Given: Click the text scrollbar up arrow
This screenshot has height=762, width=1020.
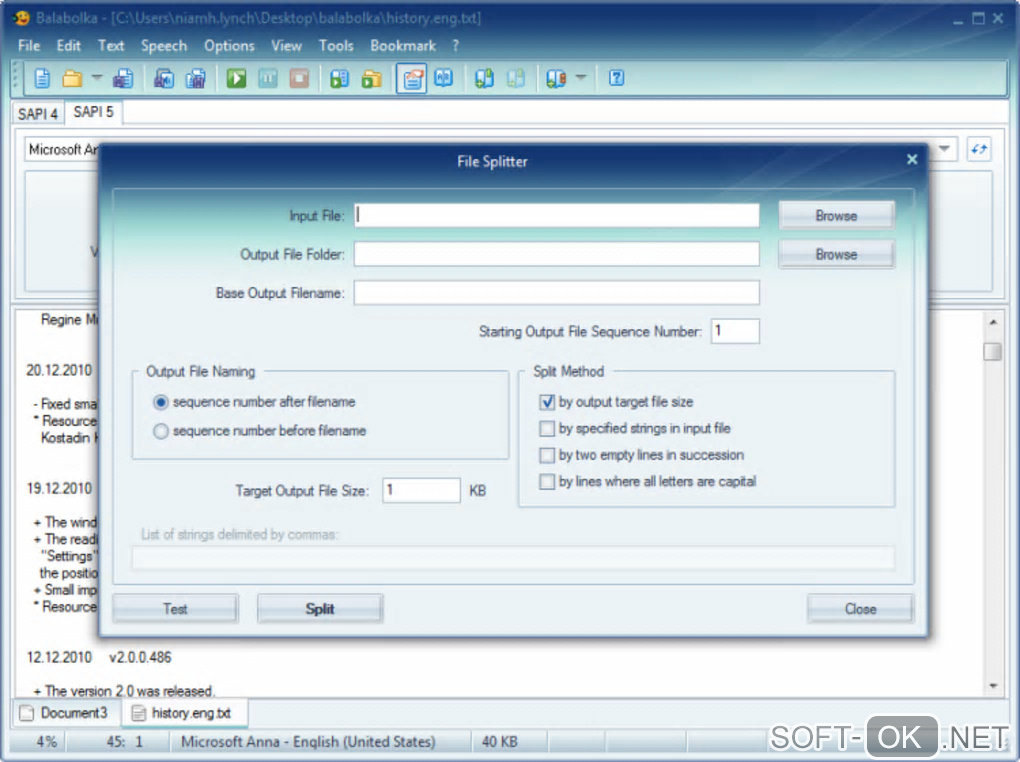Looking at the screenshot, I should pos(993,321).
